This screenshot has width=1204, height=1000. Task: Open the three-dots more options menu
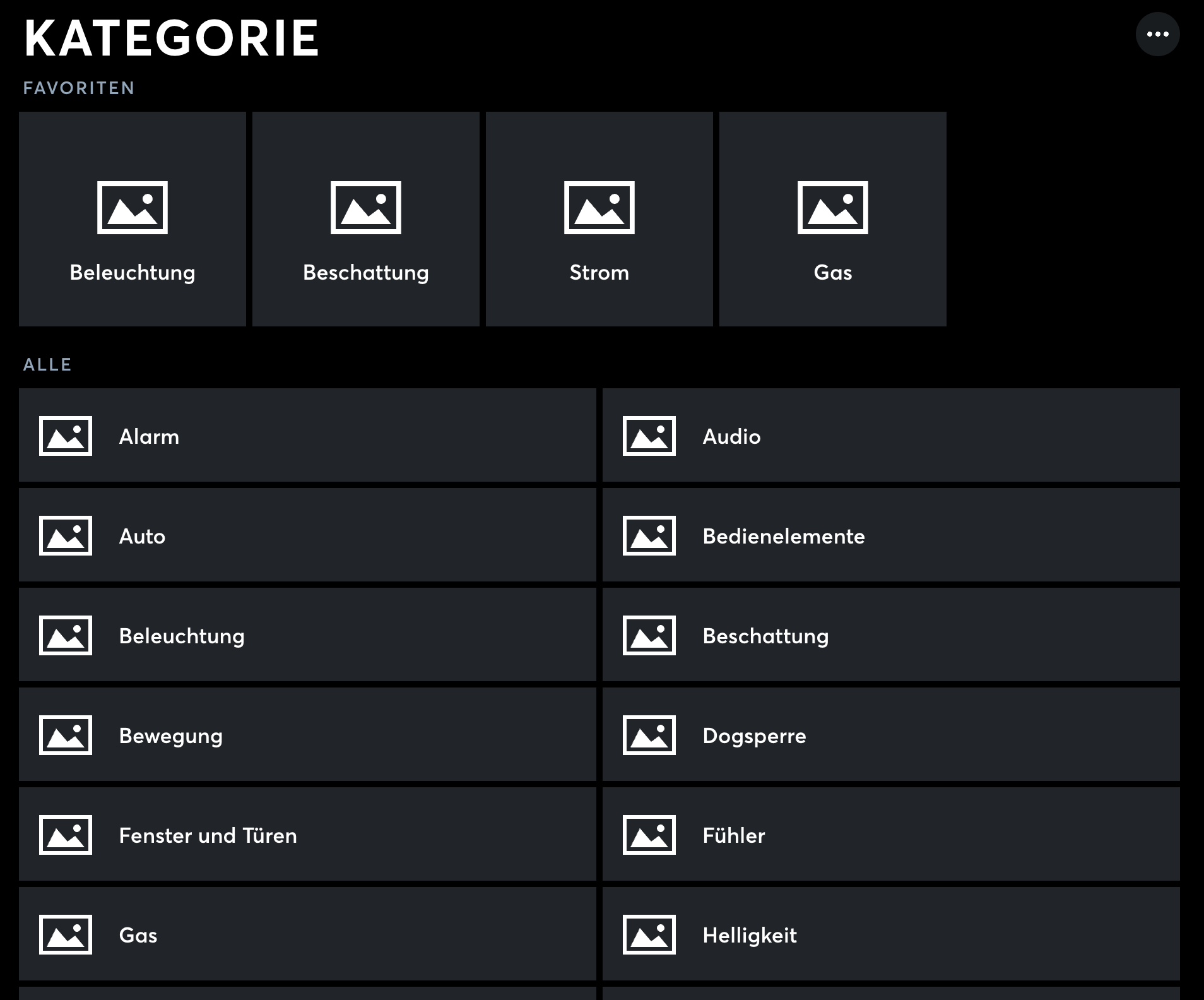[1157, 35]
